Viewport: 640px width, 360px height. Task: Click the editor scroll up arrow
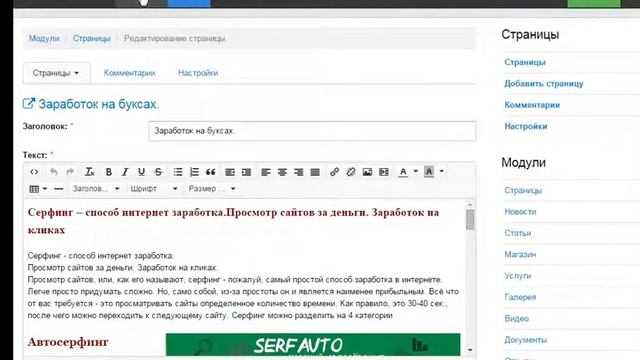[470, 204]
